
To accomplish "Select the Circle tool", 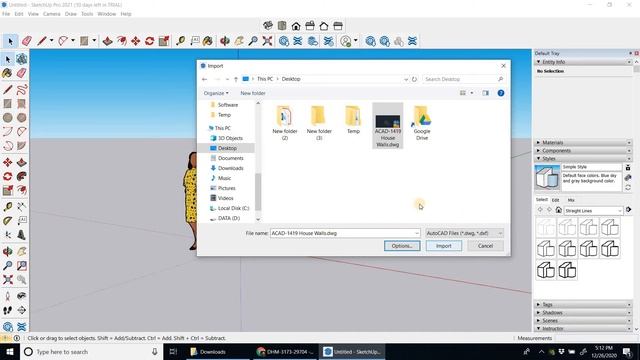I will pyautogui.click(x=7, y=118).
